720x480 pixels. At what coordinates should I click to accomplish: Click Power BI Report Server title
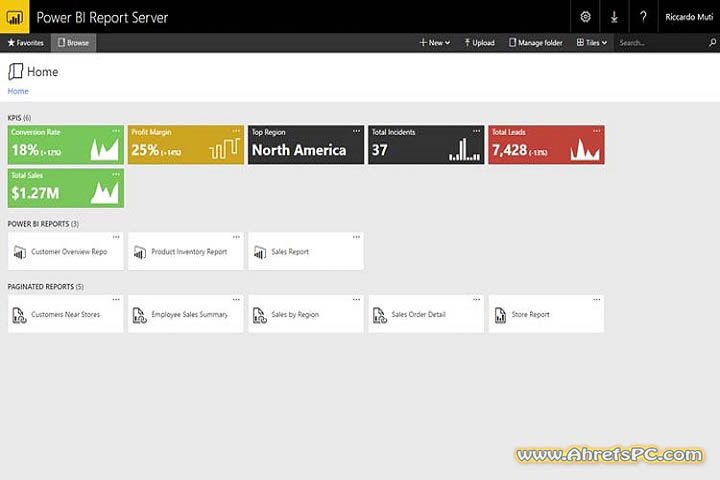pos(102,17)
